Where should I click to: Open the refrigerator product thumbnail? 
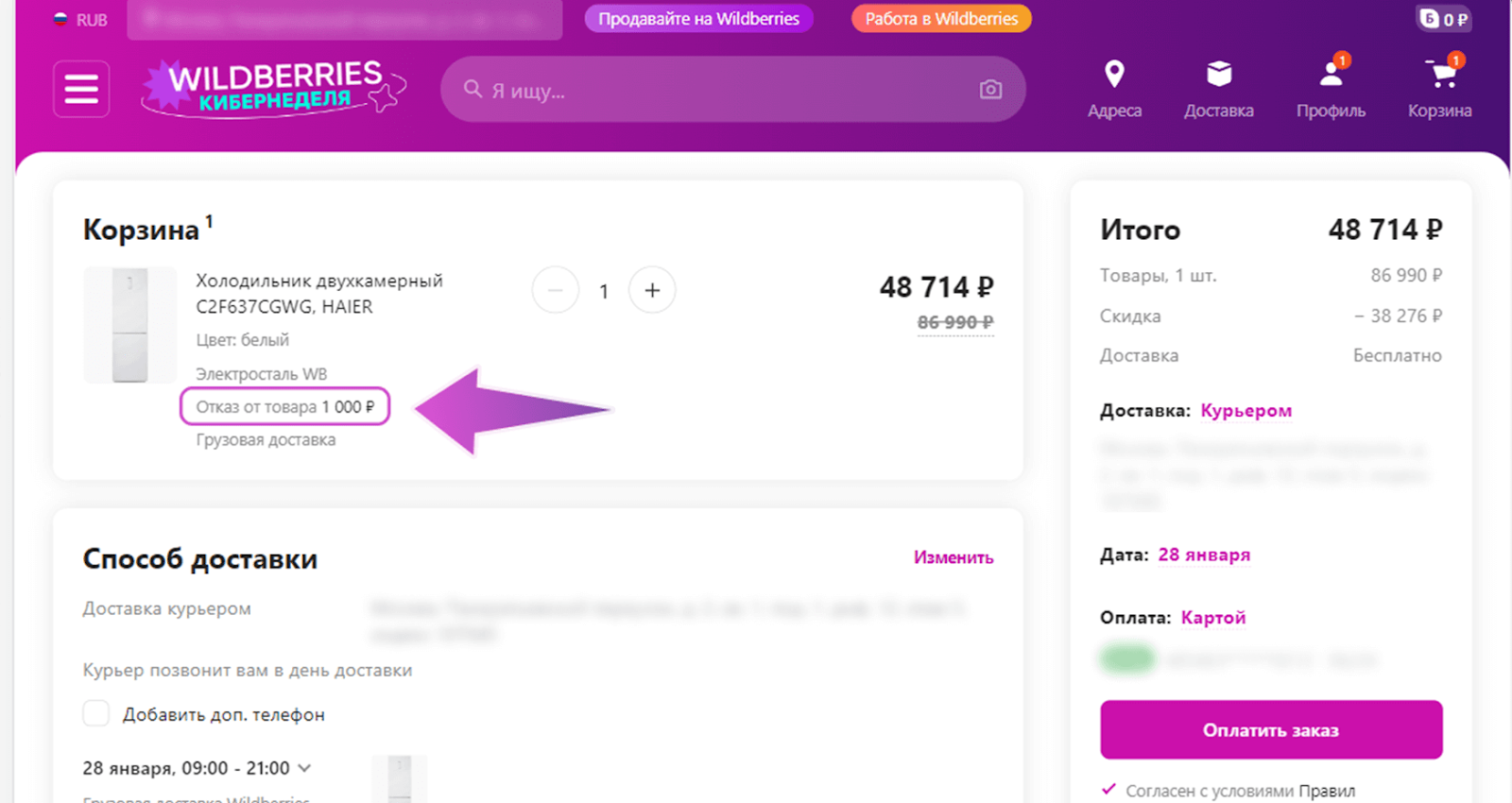(x=130, y=325)
